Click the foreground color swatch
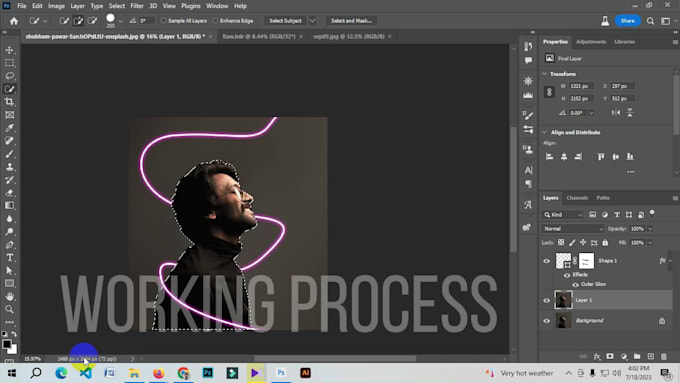The width and height of the screenshot is (680, 383). pyautogui.click(x=7, y=344)
